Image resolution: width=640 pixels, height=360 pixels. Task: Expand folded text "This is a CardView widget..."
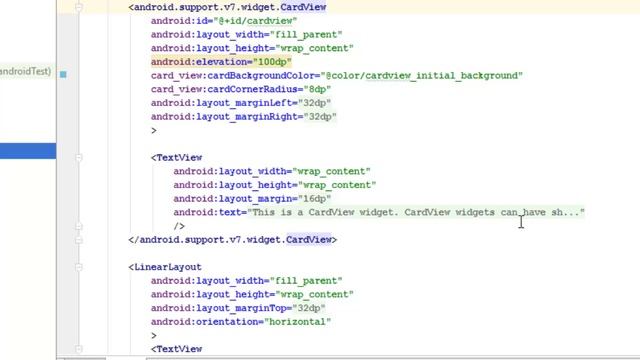click(416, 212)
